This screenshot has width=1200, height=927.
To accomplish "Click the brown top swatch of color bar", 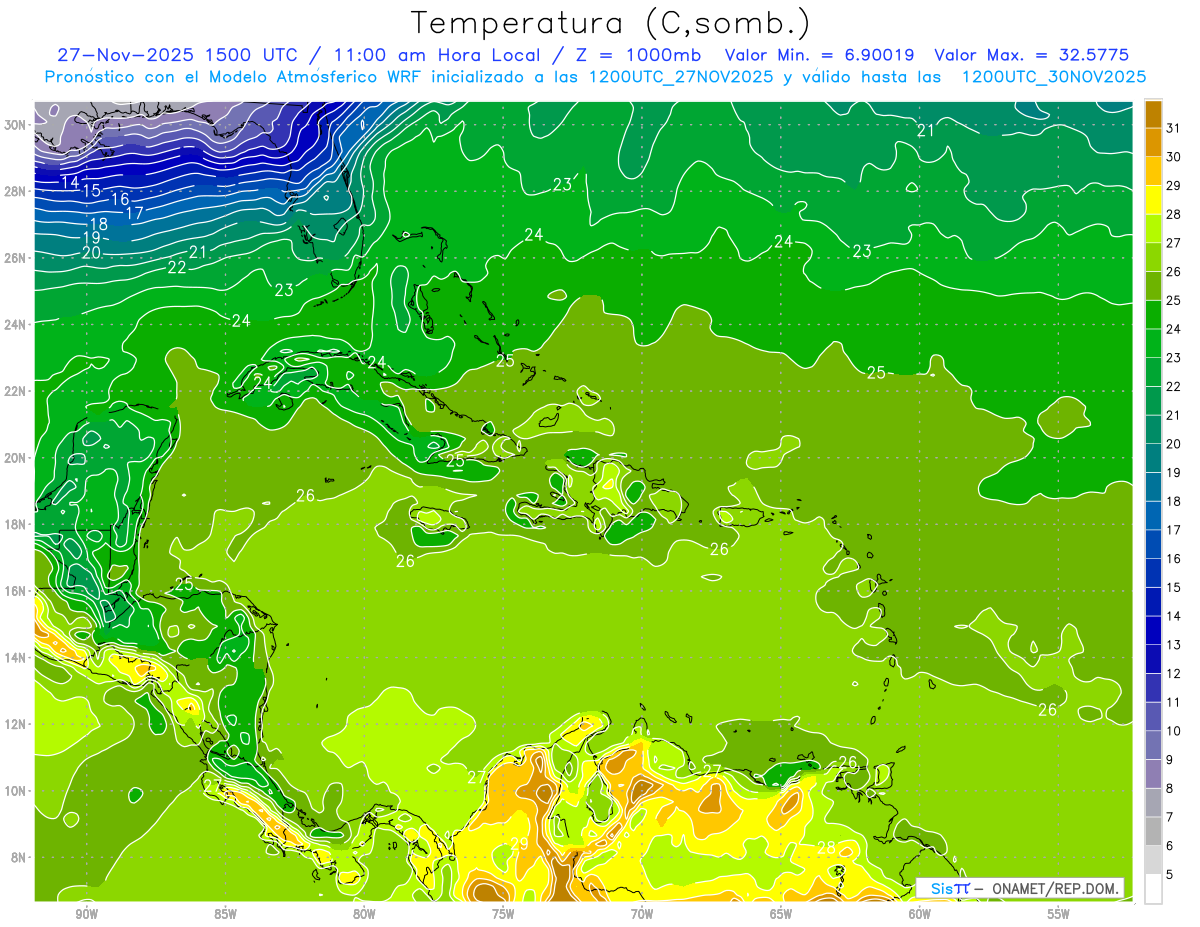I will pyautogui.click(x=1153, y=113).
